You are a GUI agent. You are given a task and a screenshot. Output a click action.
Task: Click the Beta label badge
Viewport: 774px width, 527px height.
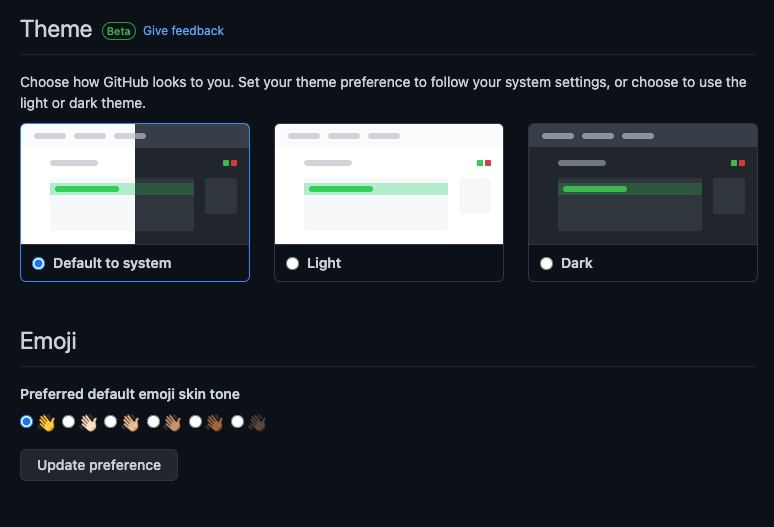click(118, 31)
